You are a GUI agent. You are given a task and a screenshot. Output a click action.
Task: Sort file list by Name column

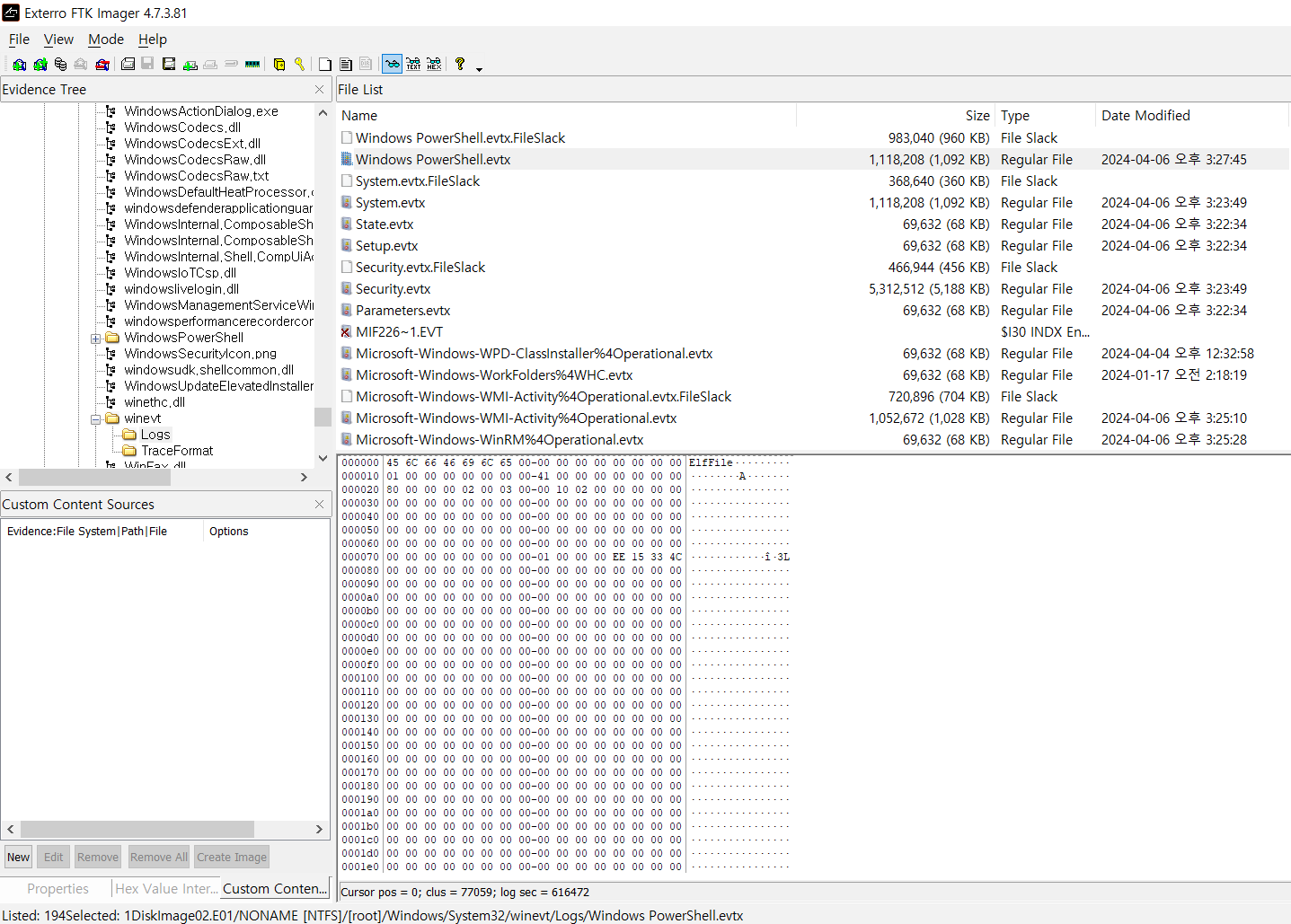(x=566, y=116)
